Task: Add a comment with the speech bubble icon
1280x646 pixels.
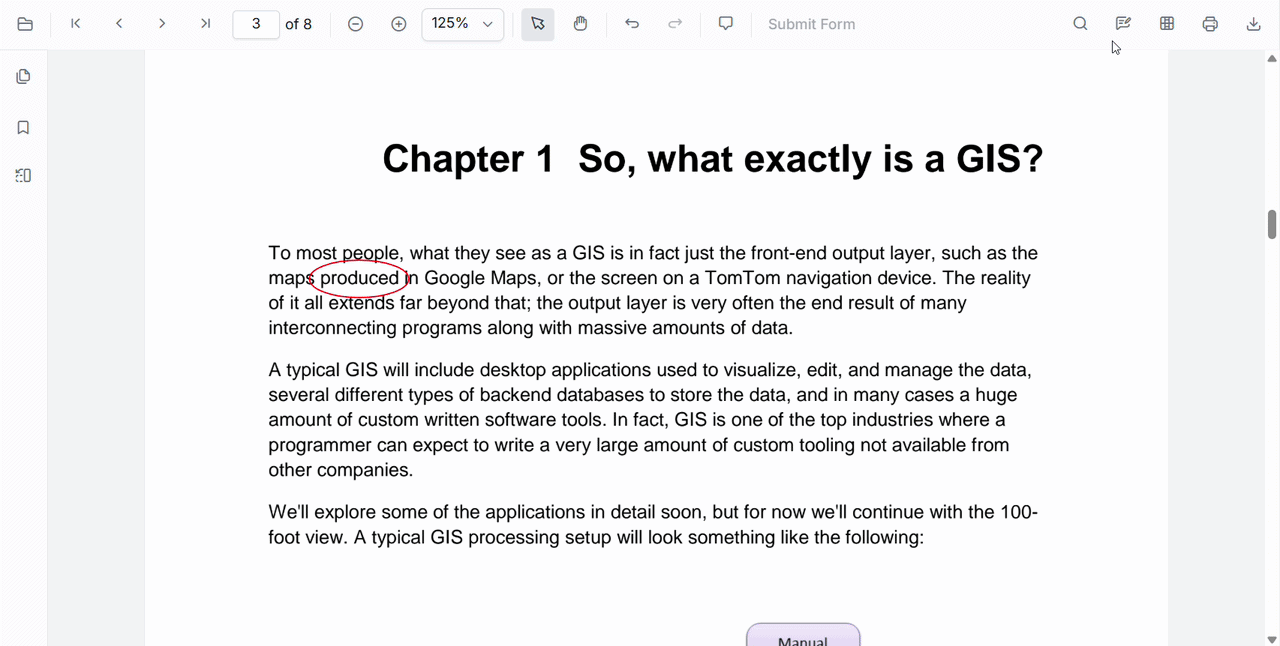Action: 726,24
